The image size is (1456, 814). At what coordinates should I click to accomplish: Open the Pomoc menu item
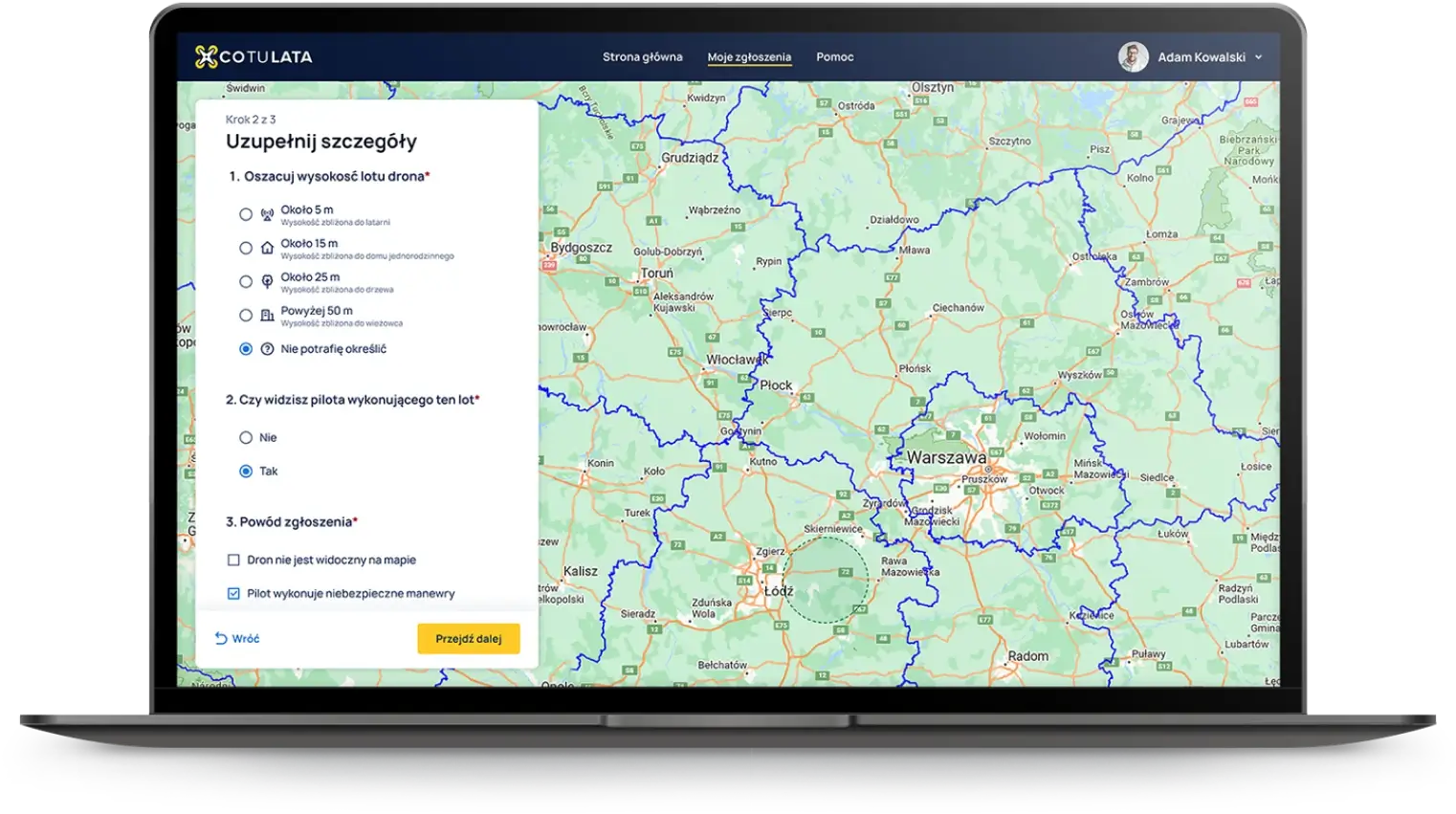pos(834,56)
